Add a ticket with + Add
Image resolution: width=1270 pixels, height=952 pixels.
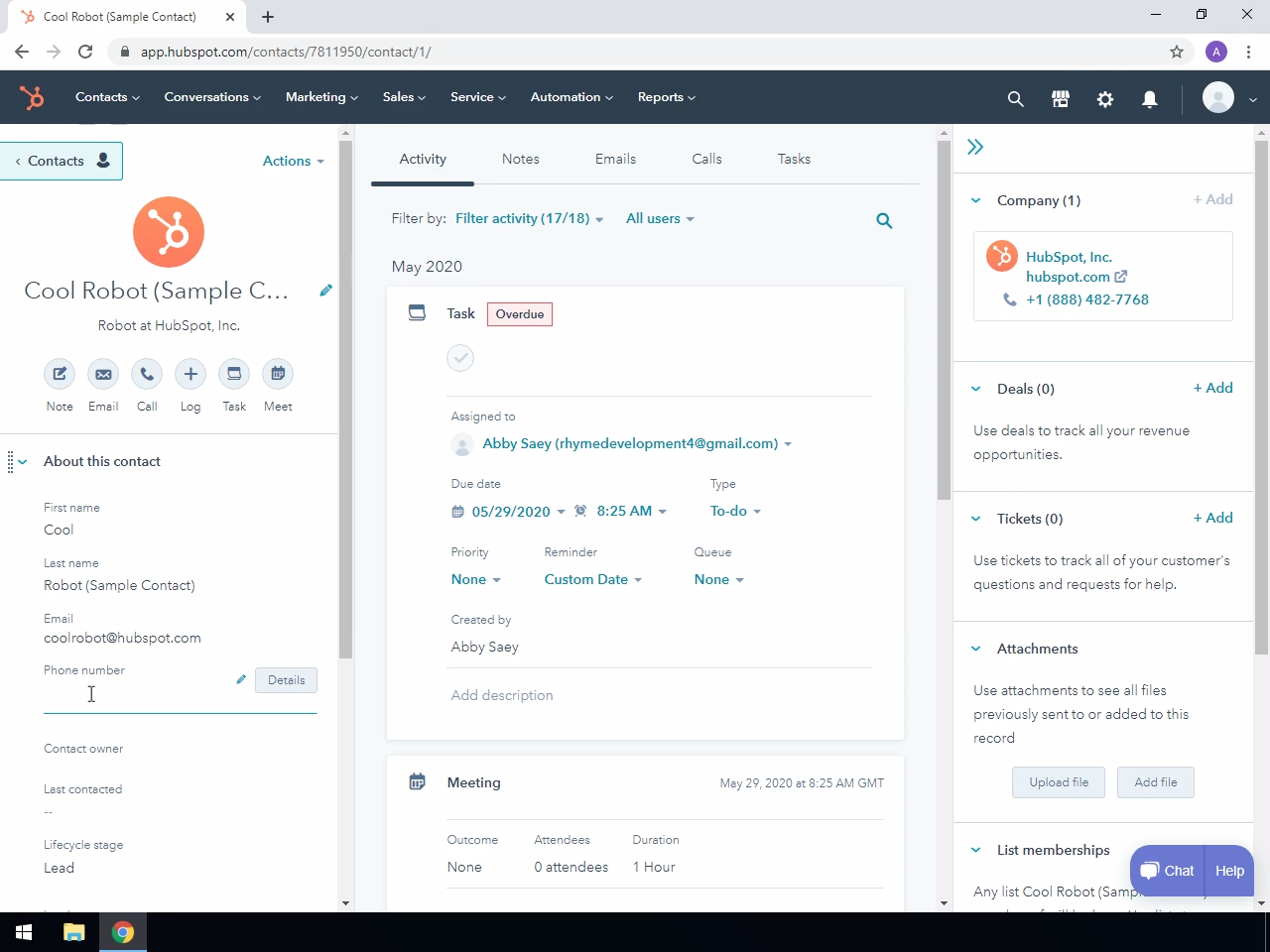click(x=1213, y=518)
